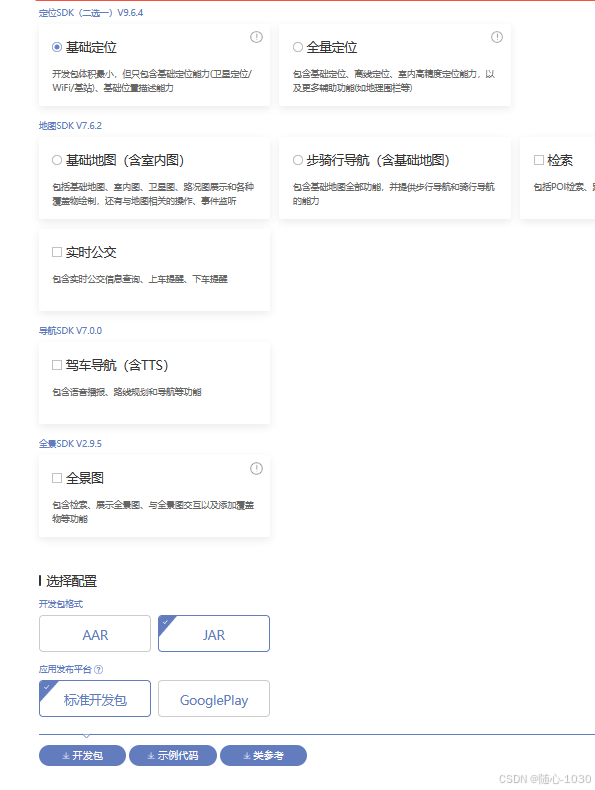Check the 全景图 checkbox
The image size is (595, 790).
click(x=57, y=478)
